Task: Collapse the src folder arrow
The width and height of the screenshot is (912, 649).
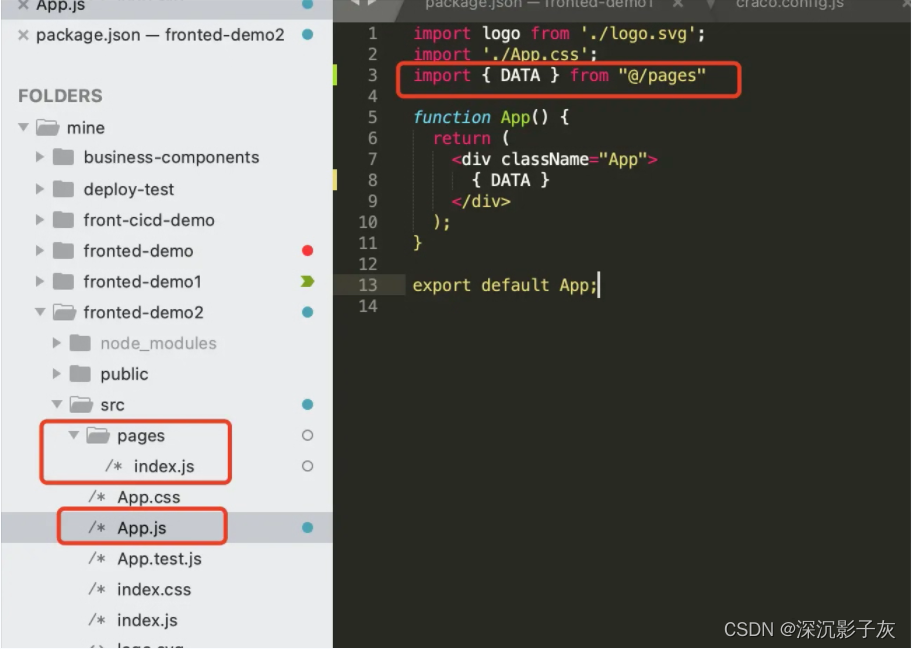Action: (x=57, y=404)
